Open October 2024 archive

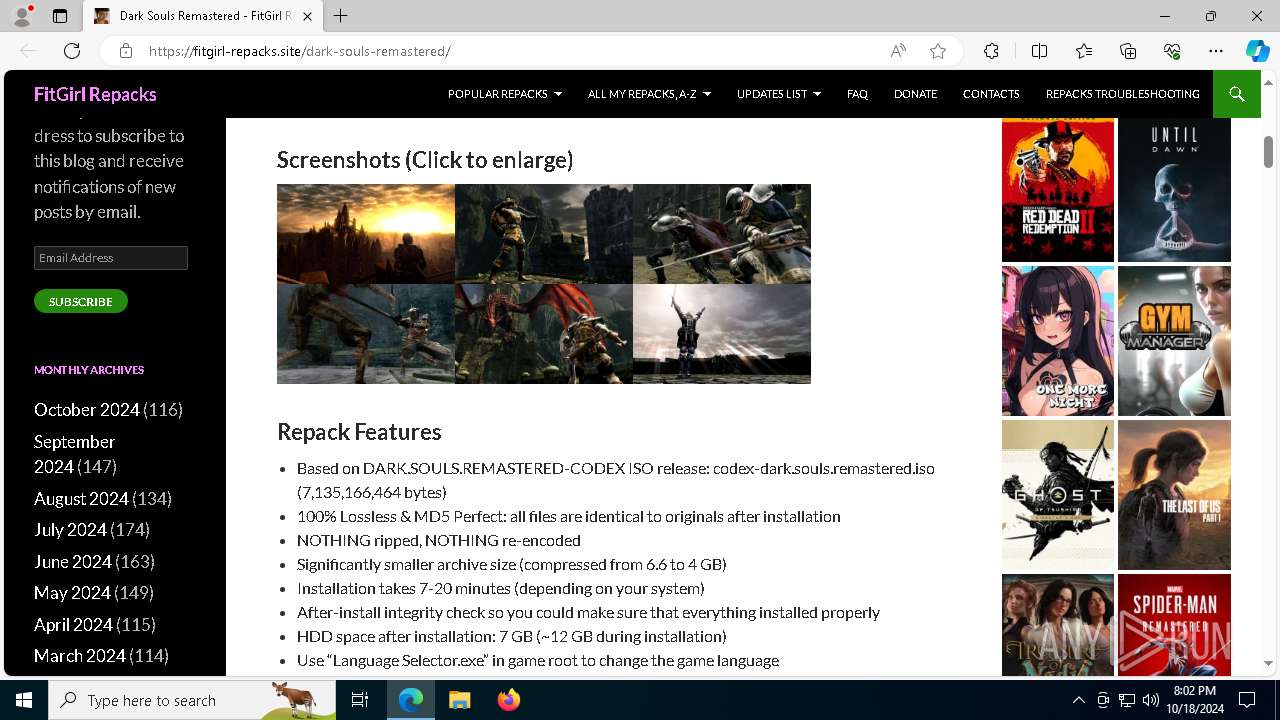[87, 410]
